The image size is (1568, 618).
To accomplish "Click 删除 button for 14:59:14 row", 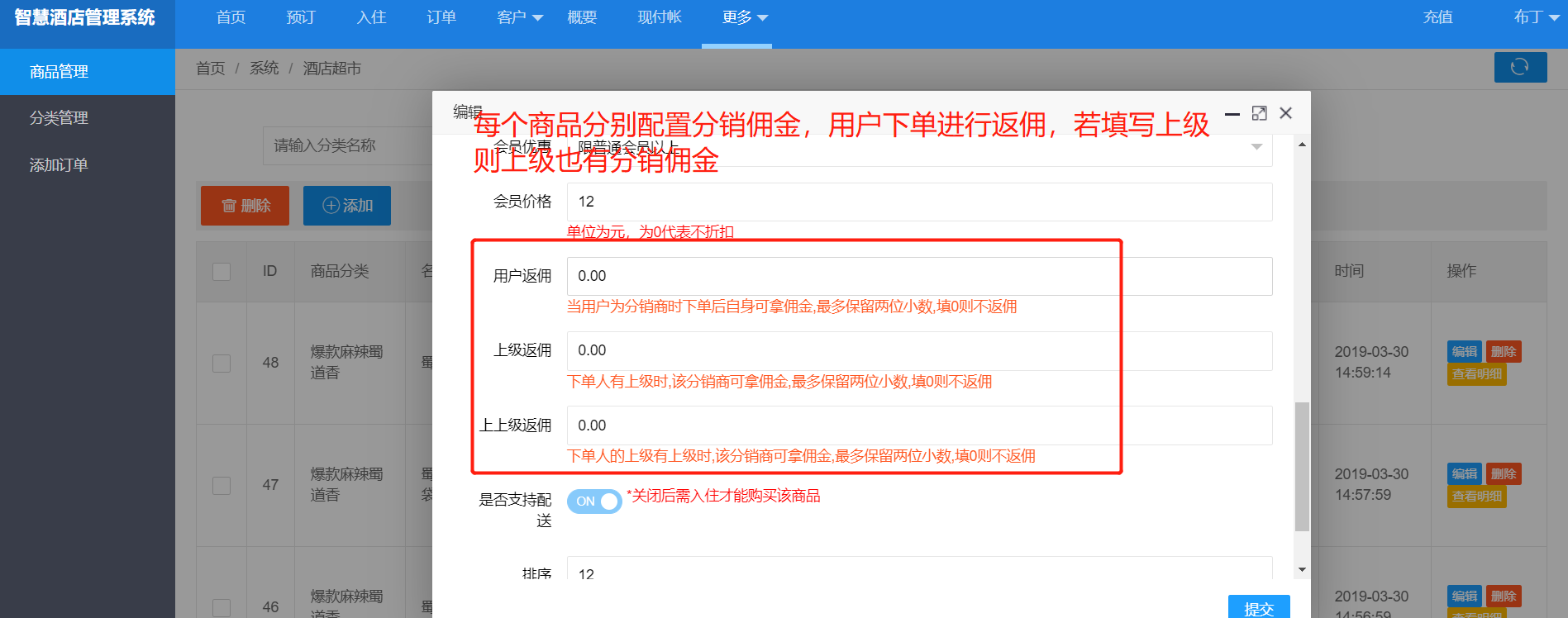I will (x=1504, y=352).
